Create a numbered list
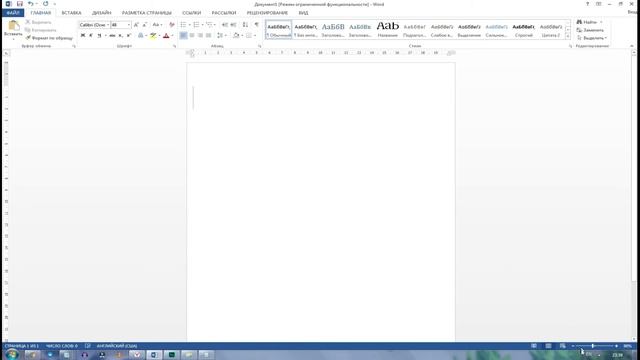 (196, 25)
